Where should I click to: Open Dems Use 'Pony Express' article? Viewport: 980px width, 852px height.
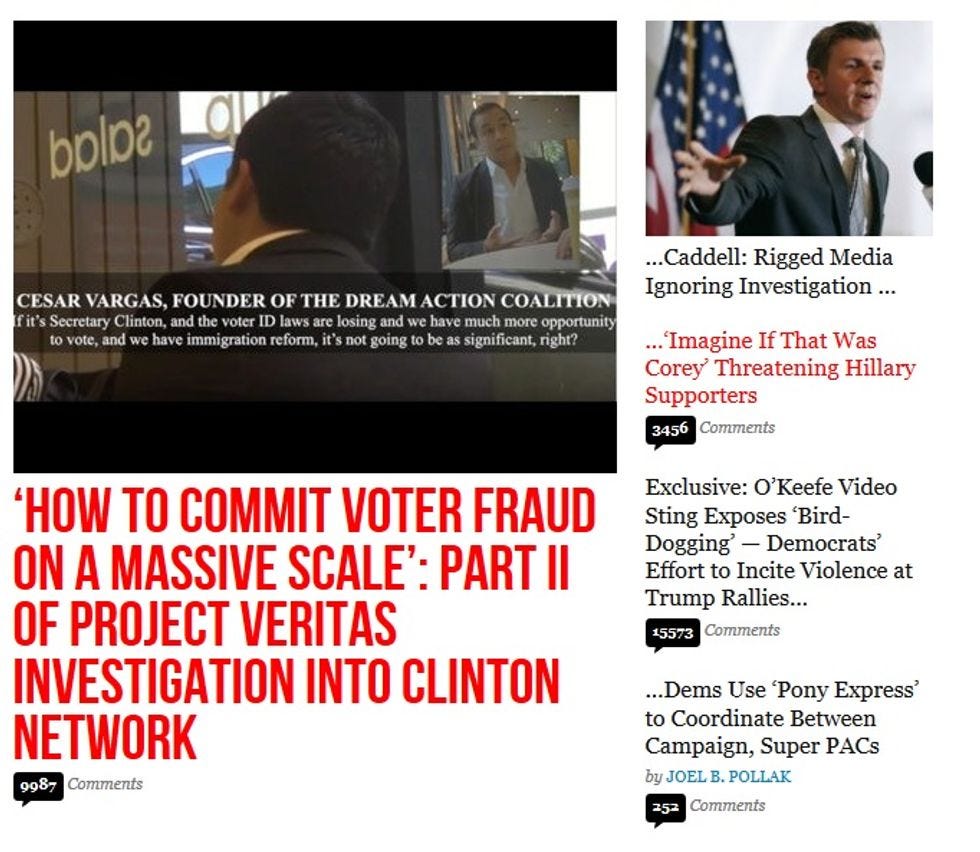coord(782,718)
